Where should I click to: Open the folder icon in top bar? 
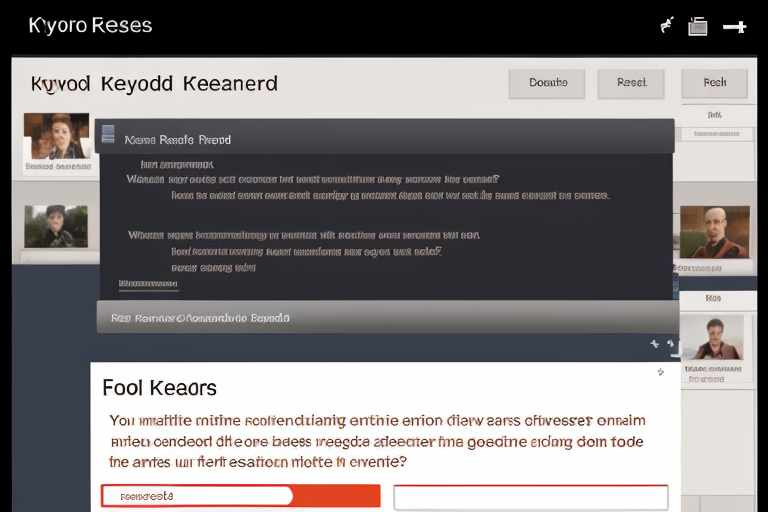coord(698,27)
